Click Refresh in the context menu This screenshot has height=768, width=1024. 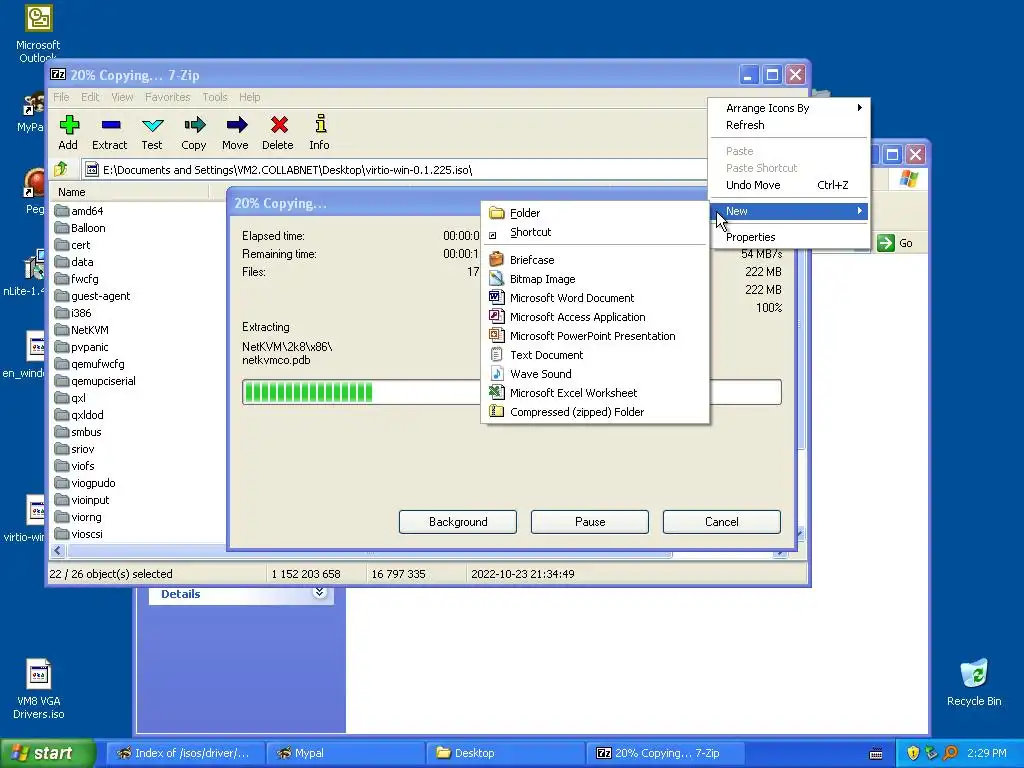pos(789,125)
